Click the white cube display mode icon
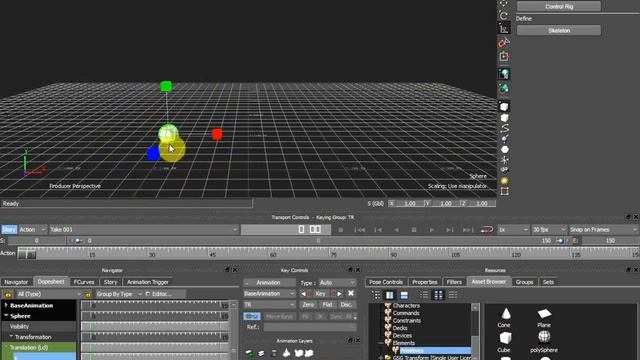Viewport: 640px width, 360px height. tap(504, 107)
